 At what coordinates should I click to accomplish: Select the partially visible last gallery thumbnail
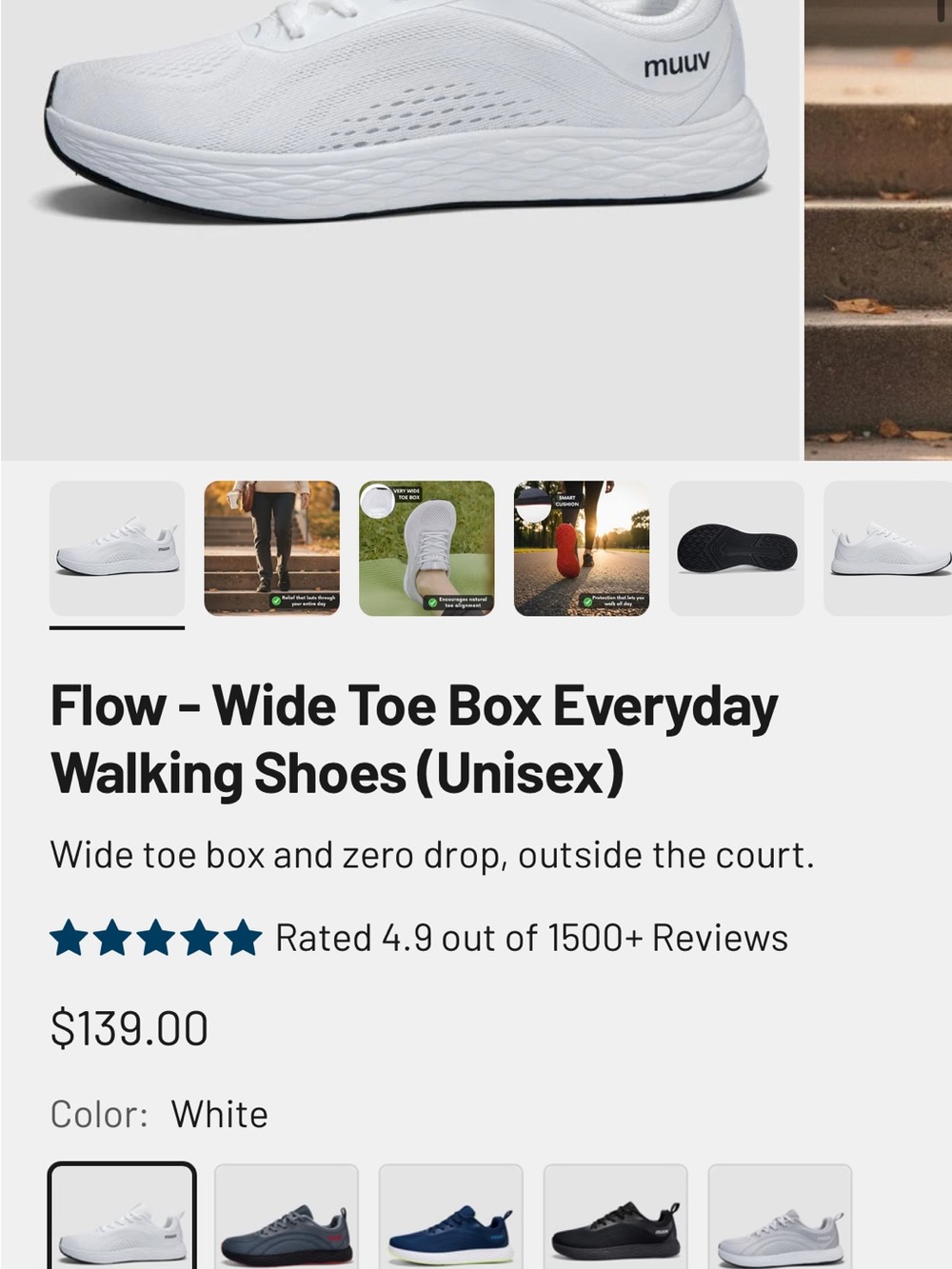coord(888,548)
